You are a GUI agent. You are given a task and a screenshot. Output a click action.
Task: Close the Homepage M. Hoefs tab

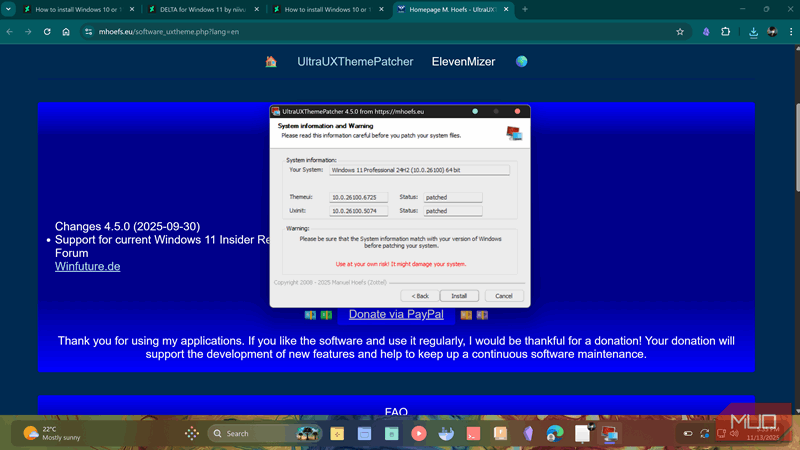pyautogui.click(x=506, y=9)
